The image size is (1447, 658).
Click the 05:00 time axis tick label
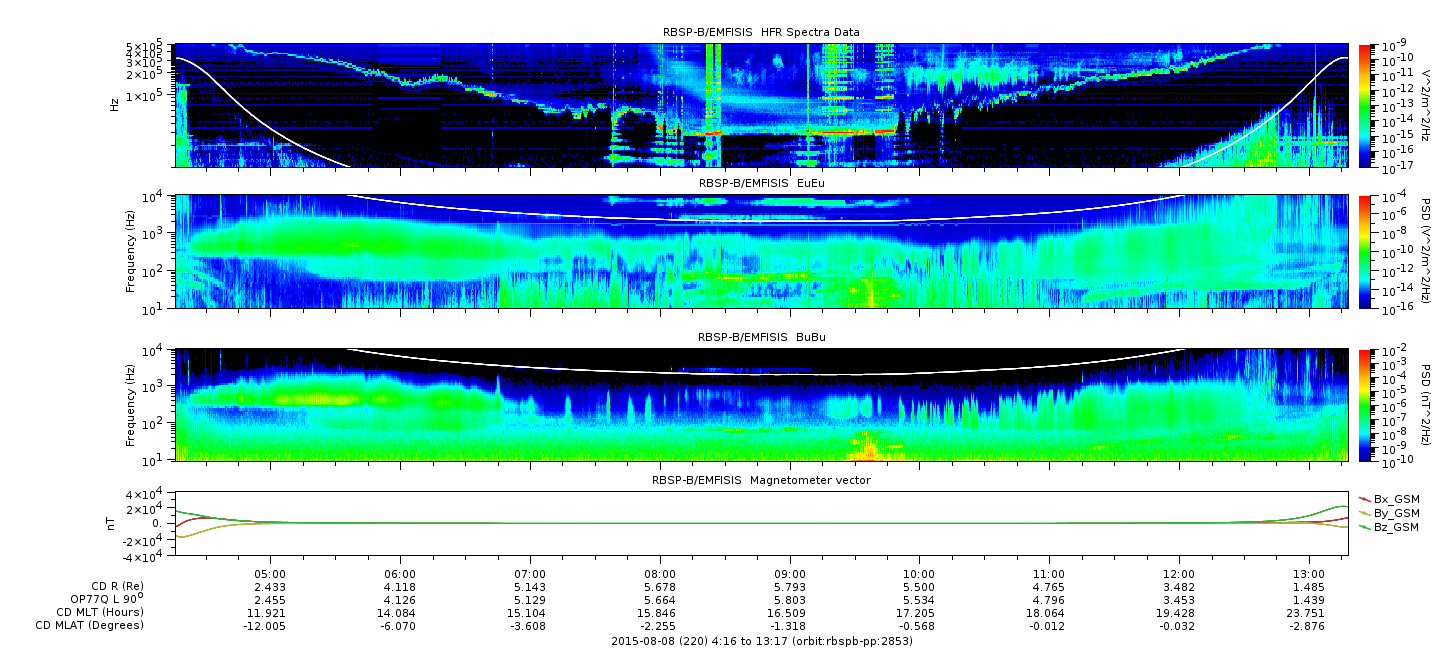(x=270, y=575)
